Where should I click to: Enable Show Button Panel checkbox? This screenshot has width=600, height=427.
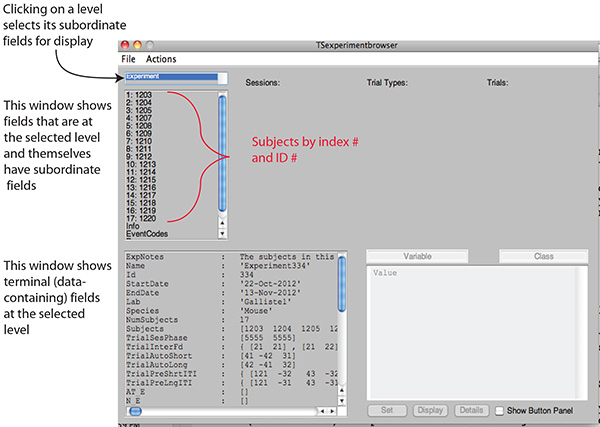(499, 411)
